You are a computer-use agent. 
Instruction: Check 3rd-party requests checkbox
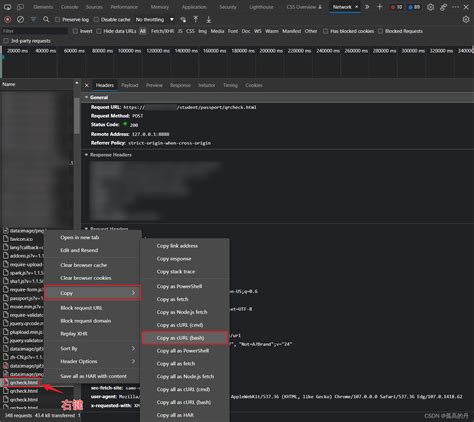click(6, 41)
